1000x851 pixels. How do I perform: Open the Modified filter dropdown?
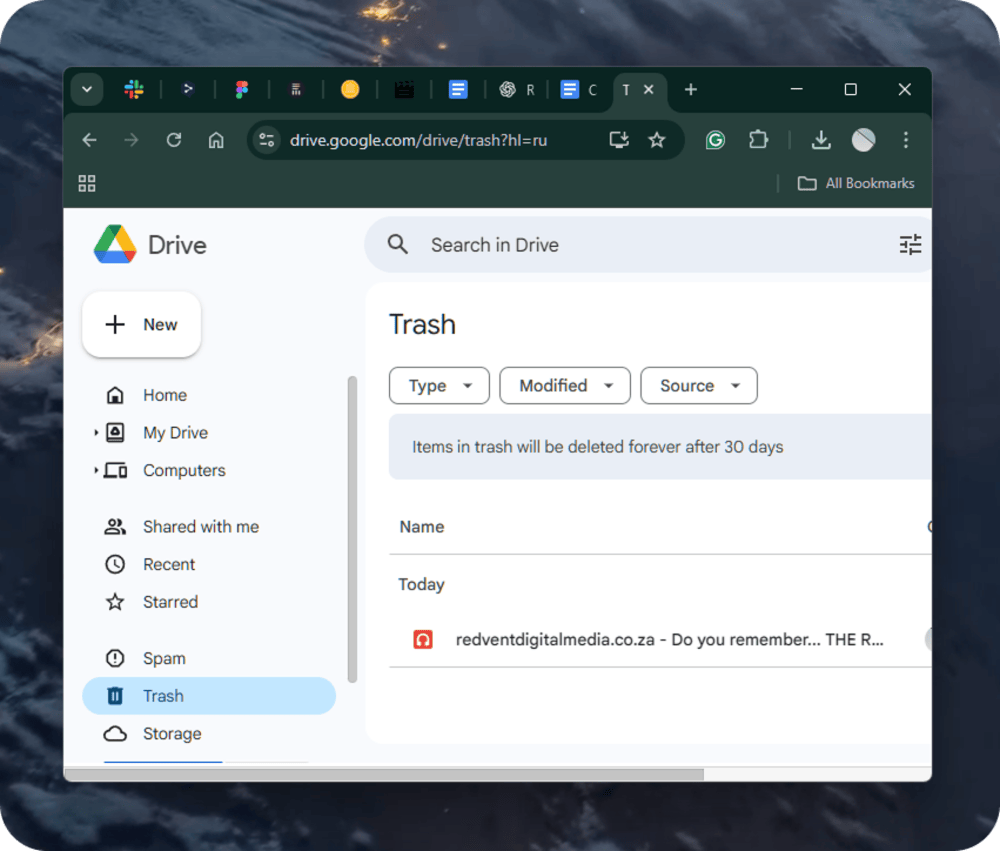click(x=565, y=386)
